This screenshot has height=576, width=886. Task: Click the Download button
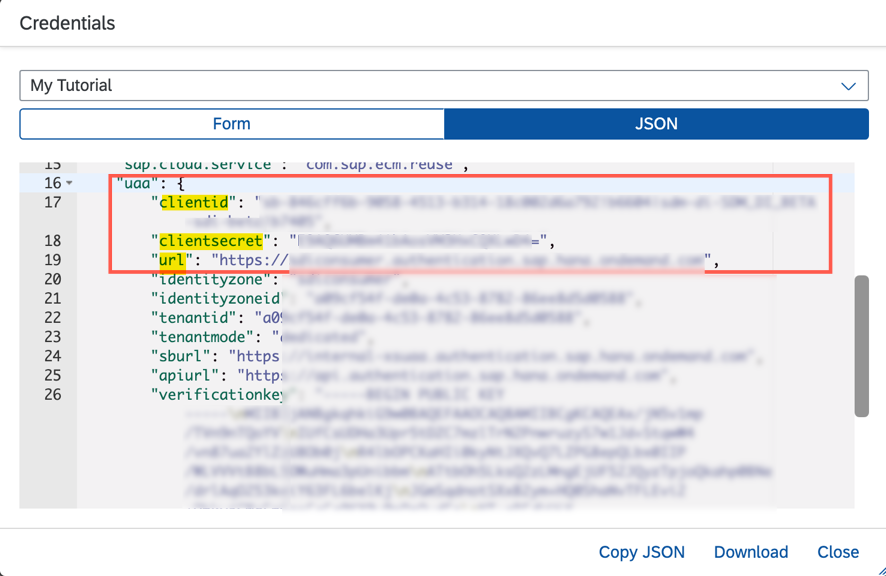point(751,552)
